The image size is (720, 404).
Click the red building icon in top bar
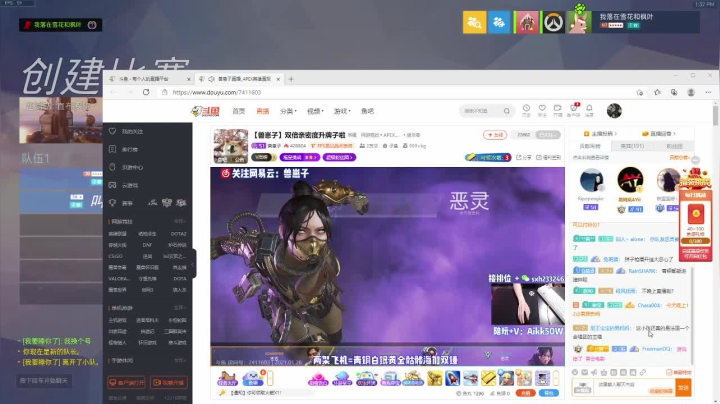point(527,22)
